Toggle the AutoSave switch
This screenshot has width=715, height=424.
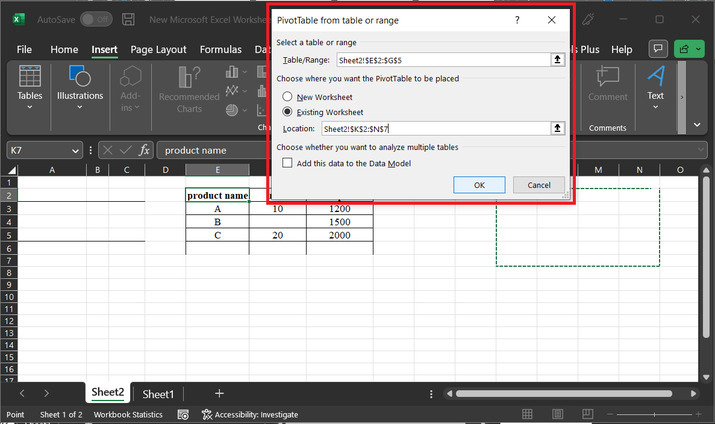click(x=96, y=19)
